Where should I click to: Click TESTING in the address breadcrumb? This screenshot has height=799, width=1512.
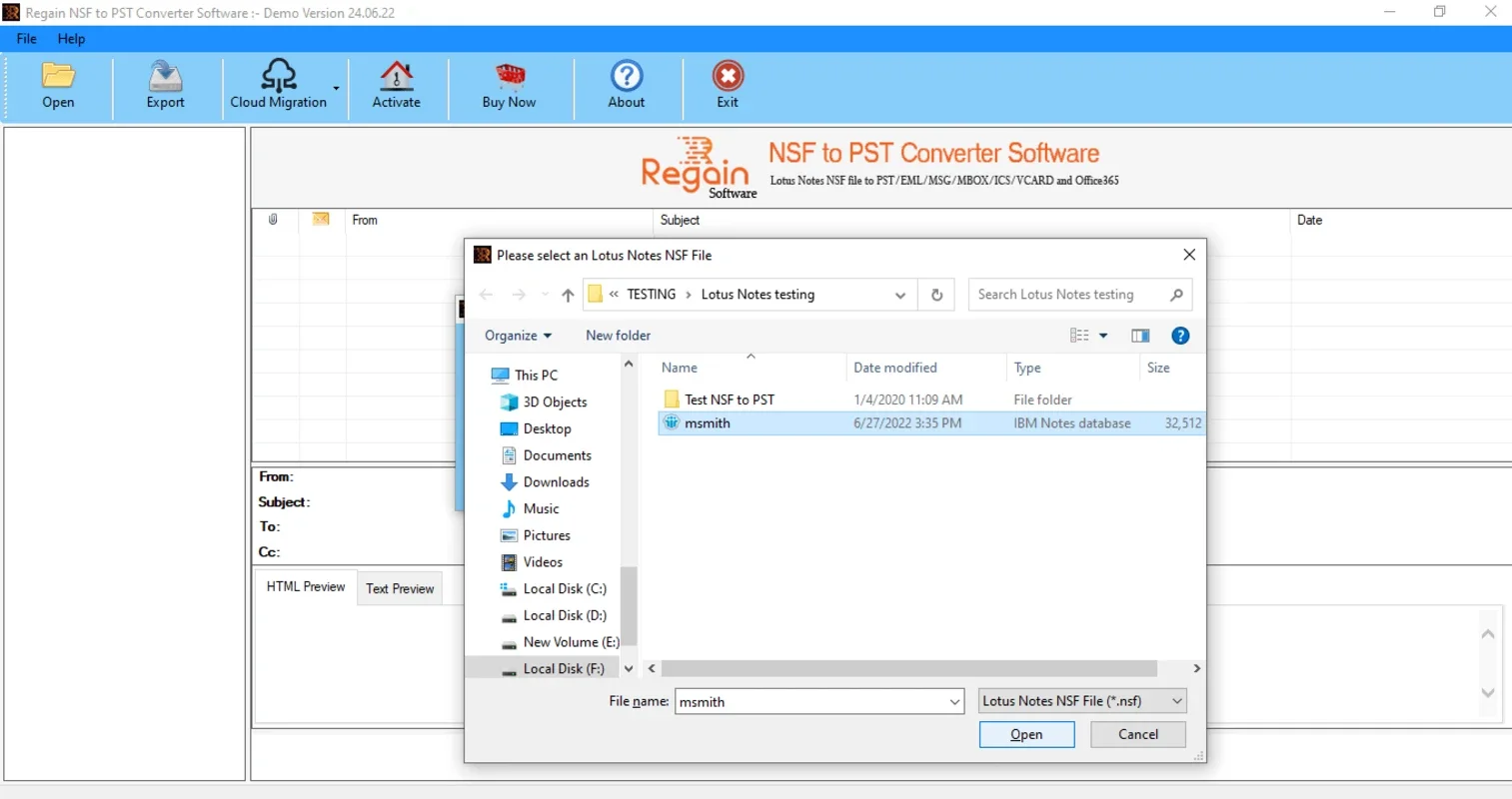[x=652, y=295]
